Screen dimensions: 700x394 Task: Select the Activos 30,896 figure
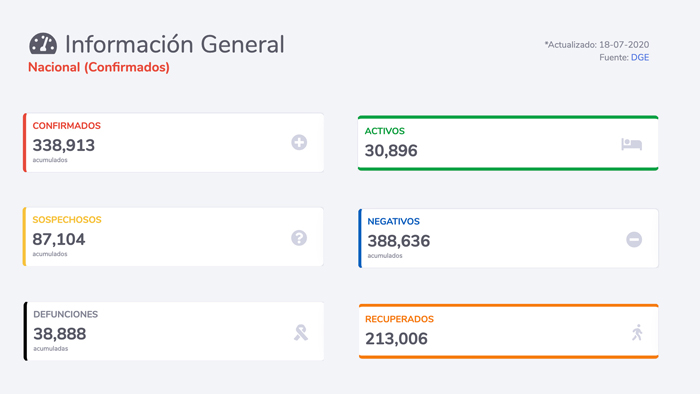pyautogui.click(x=391, y=151)
